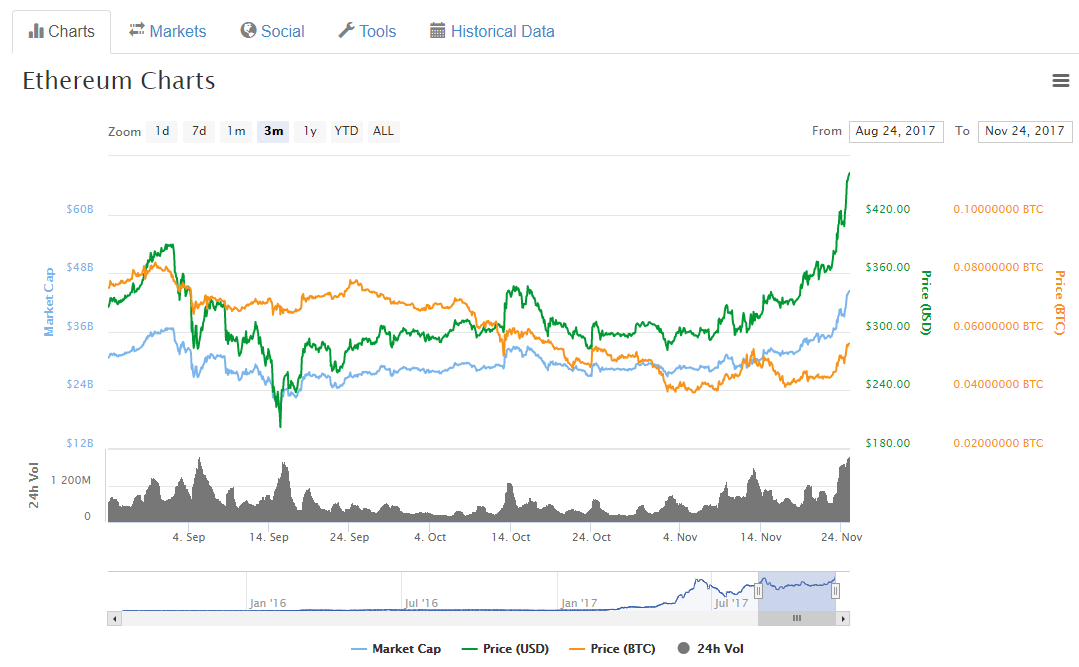Click the From date field
The width and height of the screenshot is (1079, 667).
click(x=895, y=131)
